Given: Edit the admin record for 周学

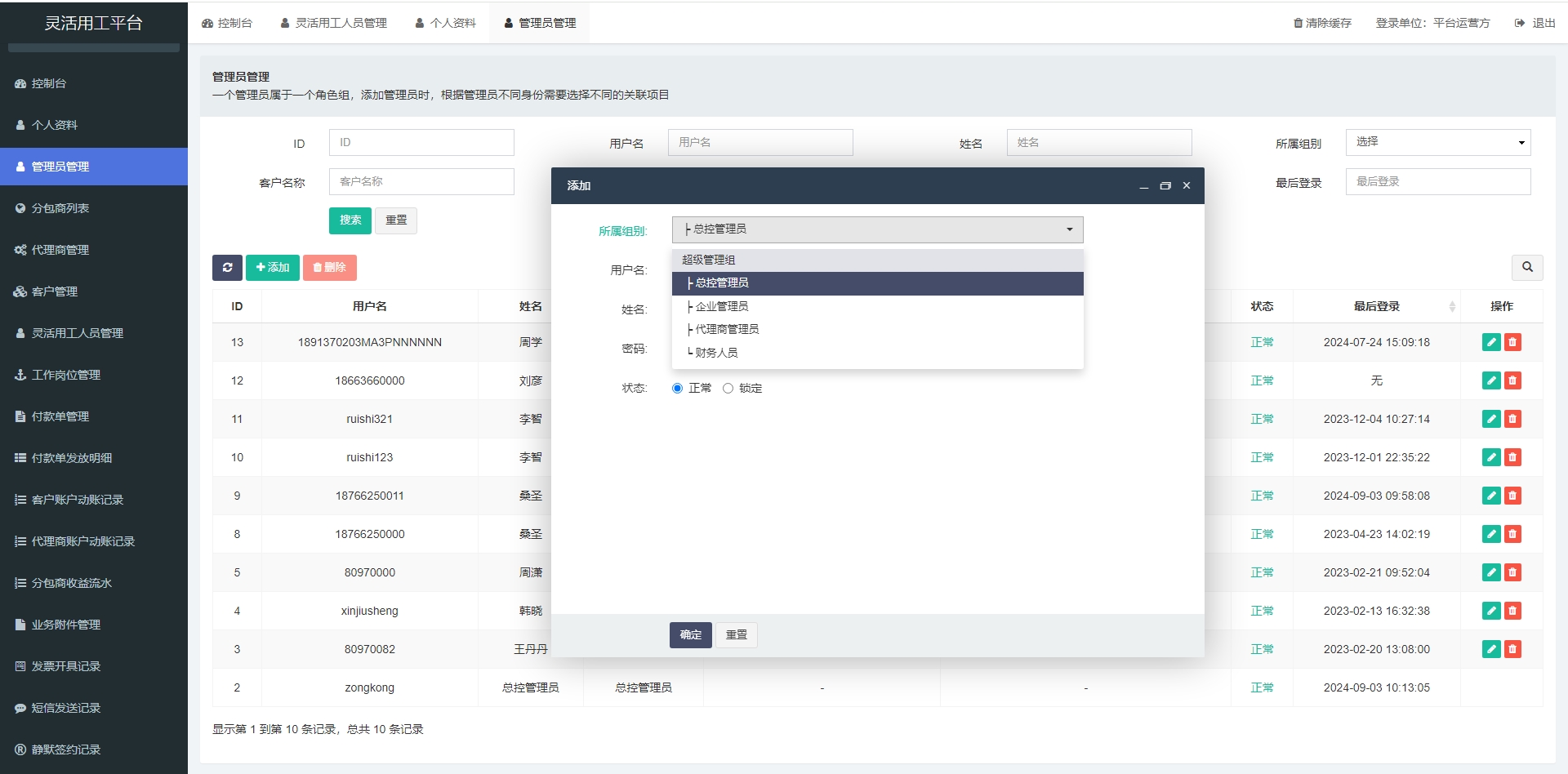Looking at the screenshot, I should [x=1491, y=342].
